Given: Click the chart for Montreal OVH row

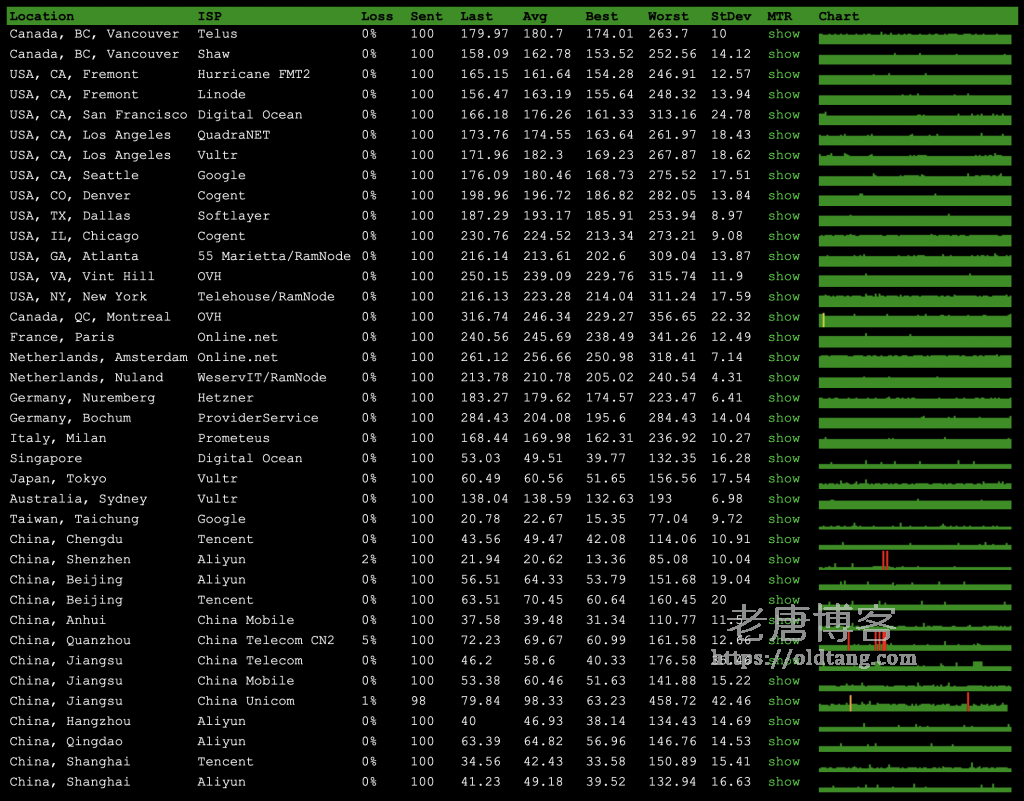Looking at the screenshot, I should point(914,319).
